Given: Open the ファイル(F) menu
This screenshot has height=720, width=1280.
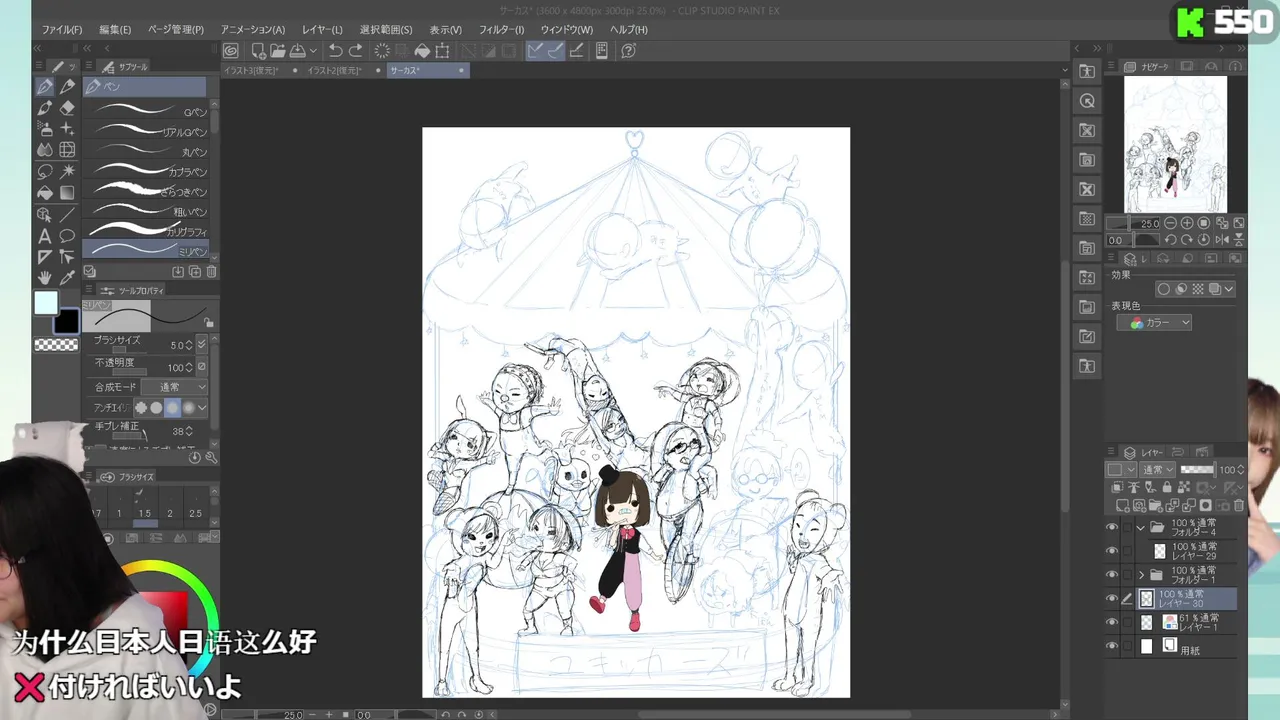Looking at the screenshot, I should [x=62, y=30].
